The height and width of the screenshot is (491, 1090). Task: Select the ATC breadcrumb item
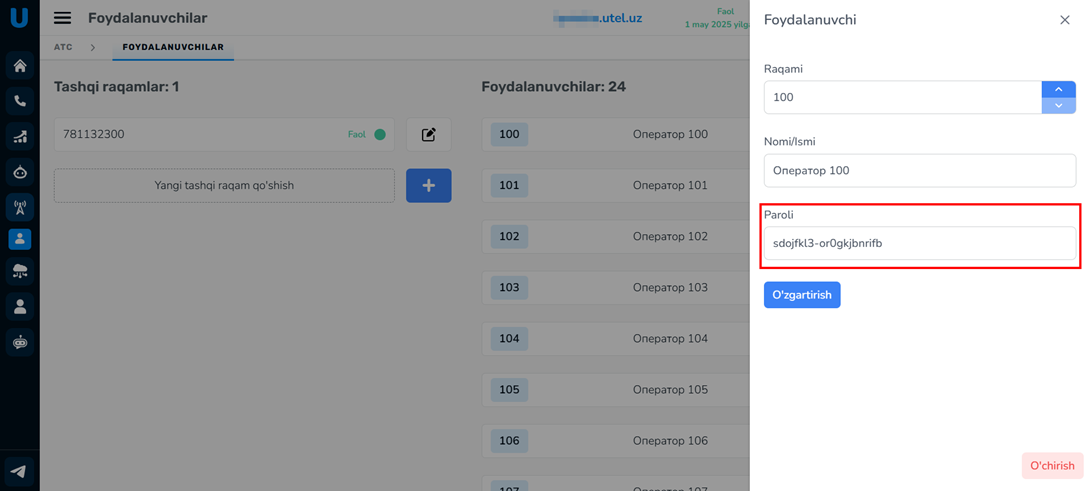click(63, 47)
